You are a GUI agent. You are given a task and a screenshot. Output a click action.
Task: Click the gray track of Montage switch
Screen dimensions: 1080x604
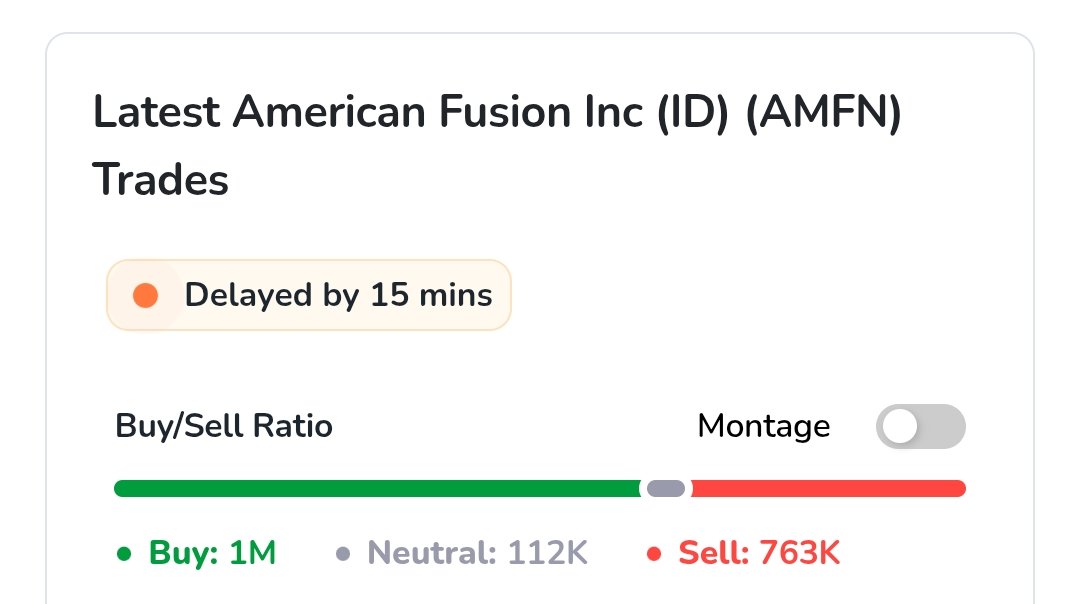coord(941,426)
